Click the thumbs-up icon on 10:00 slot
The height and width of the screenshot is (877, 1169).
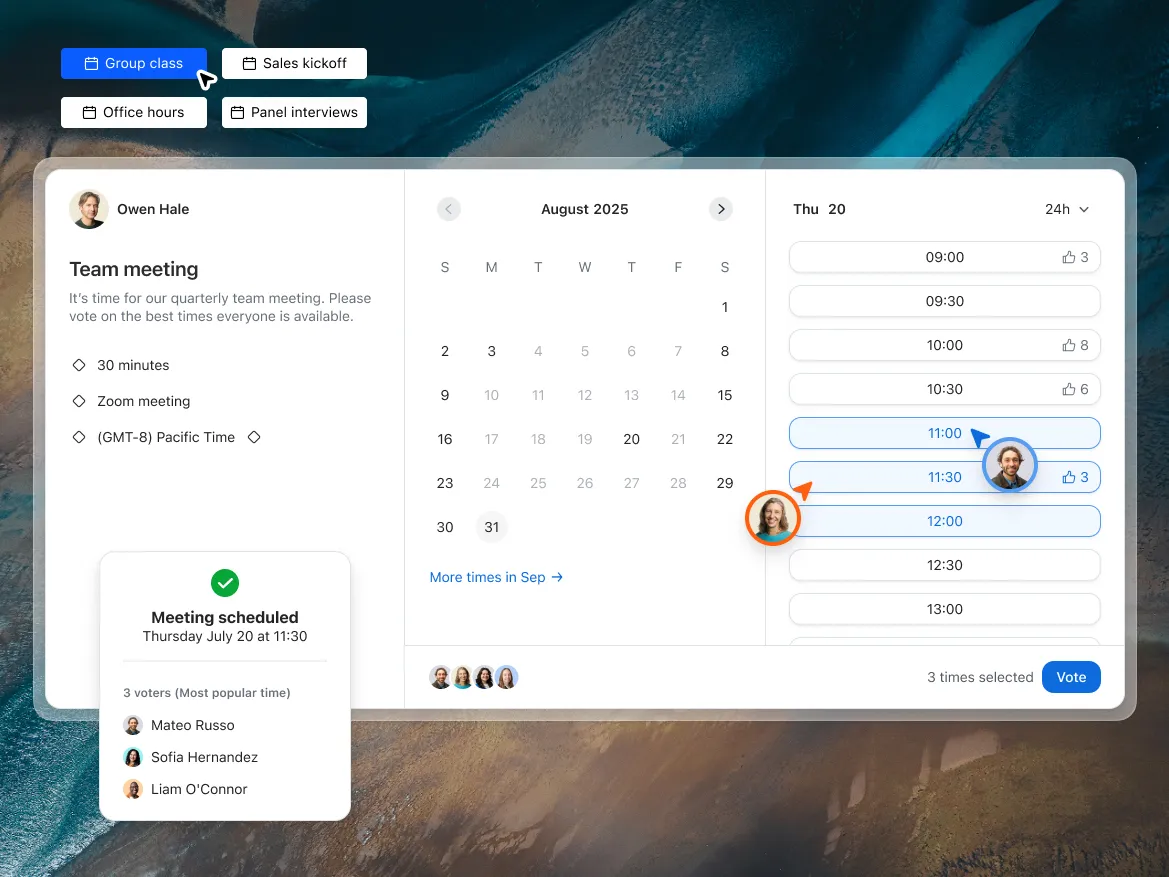(x=1068, y=345)
